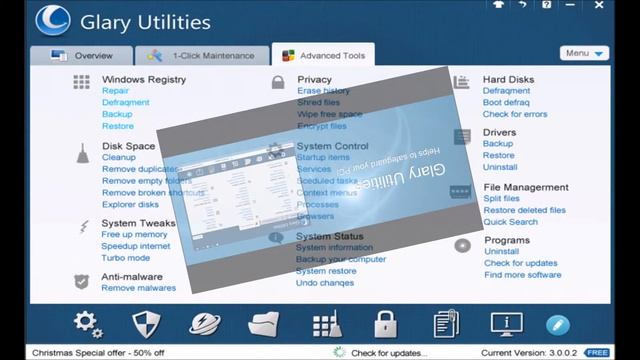
Task: Click the Anti-malware shield icon
Action: coord(82,282)
